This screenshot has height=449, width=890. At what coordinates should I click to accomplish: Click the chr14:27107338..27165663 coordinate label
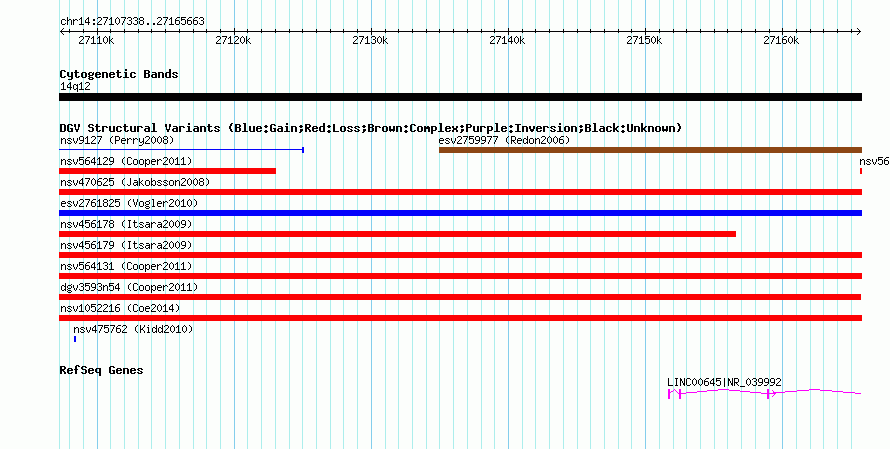pyautogui.click(x=132, y=22)
